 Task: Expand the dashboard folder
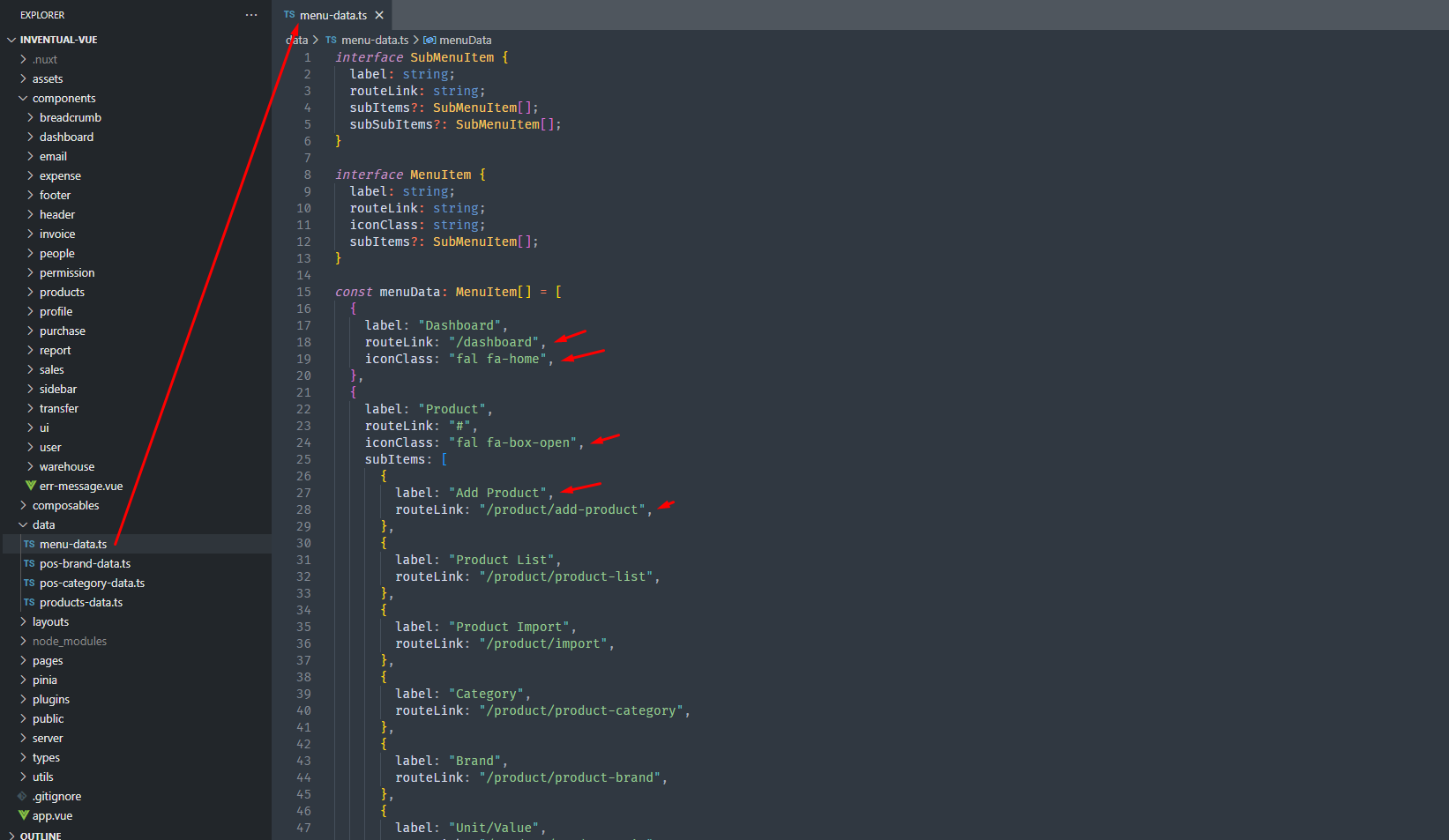(x=66, y=137)
